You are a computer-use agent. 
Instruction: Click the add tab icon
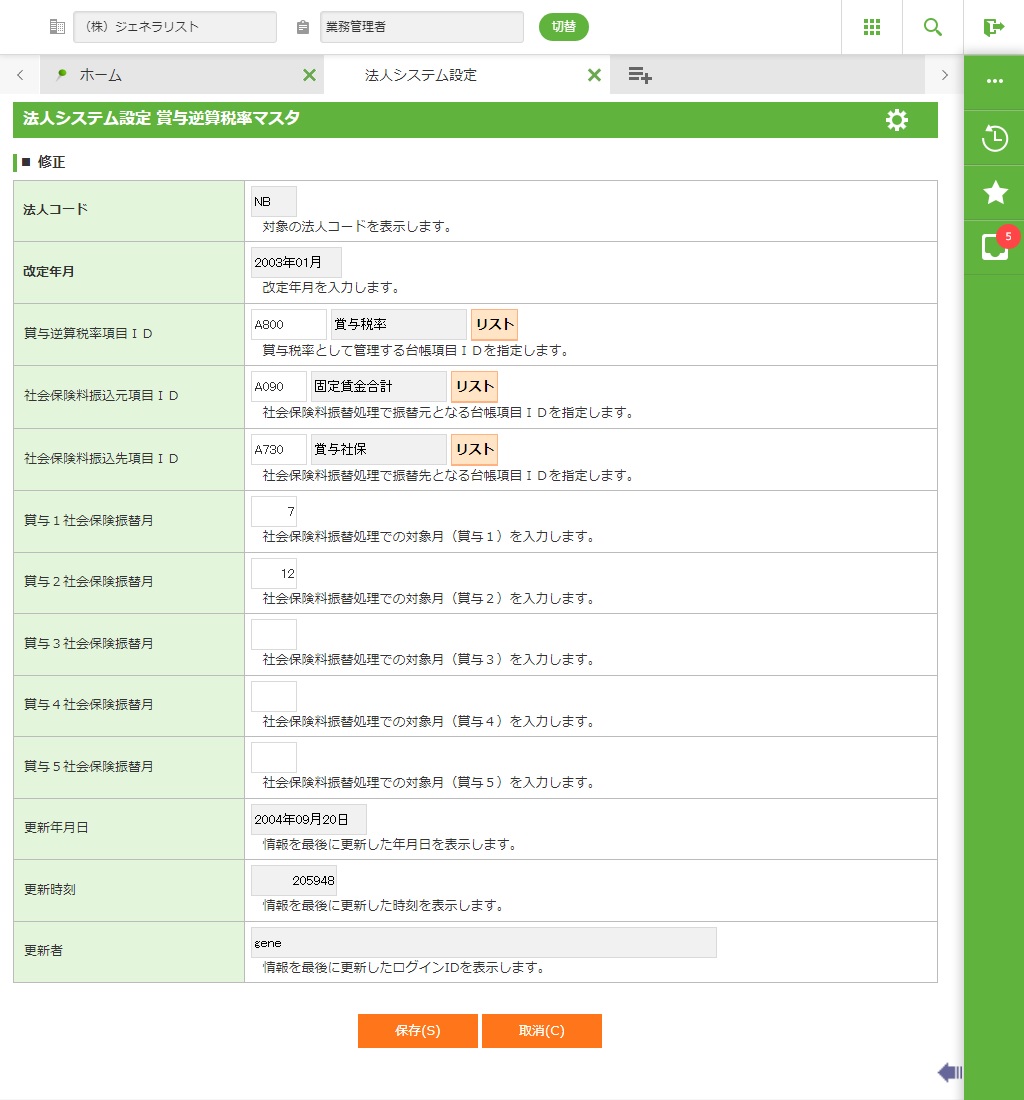coord(640,75)
